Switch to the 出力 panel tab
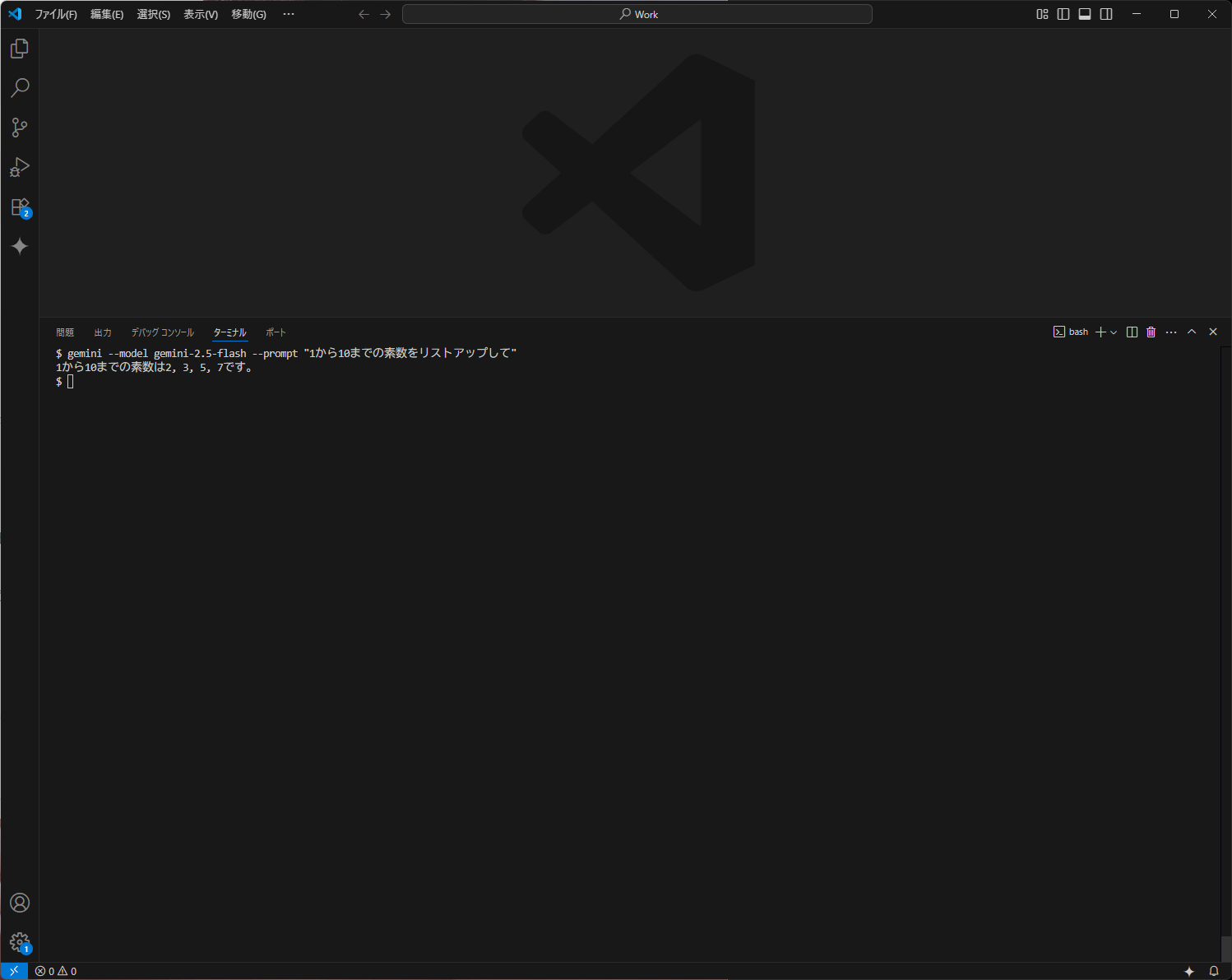Screen dimensions: 1232x980 coord(102,332)
